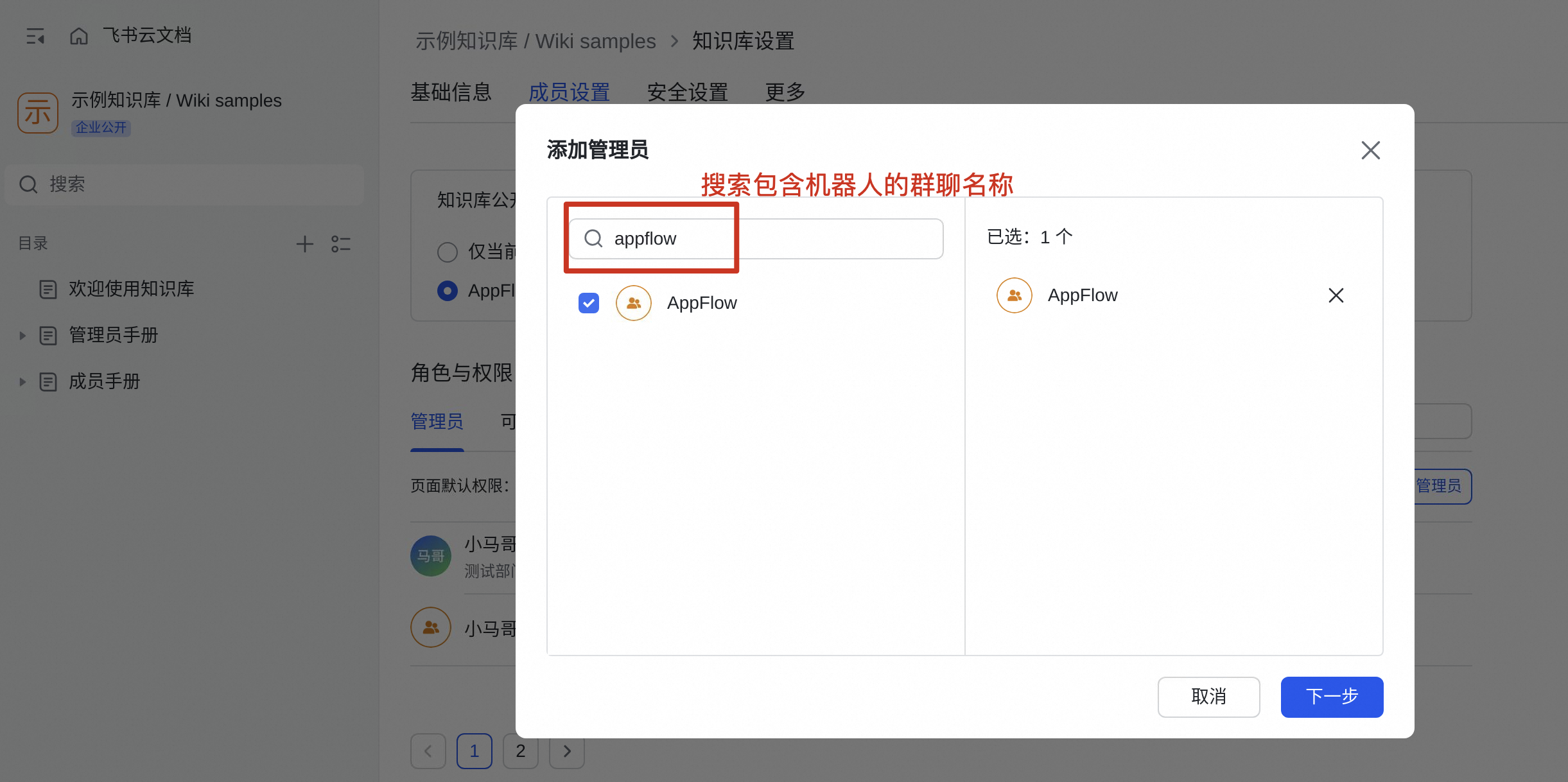
Task: Go to next page with chevron arrow
Action: [566, 751]
